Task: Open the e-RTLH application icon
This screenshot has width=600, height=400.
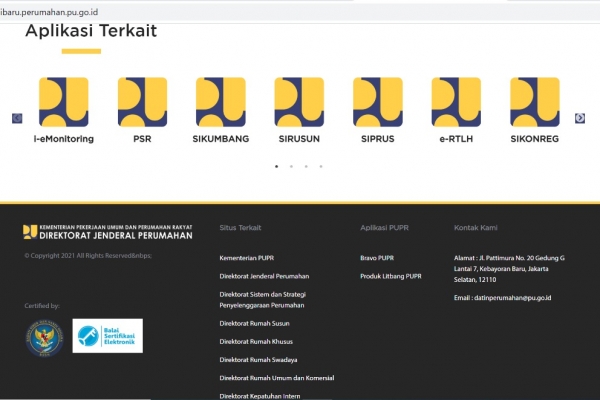Action: tap(456, 102)
